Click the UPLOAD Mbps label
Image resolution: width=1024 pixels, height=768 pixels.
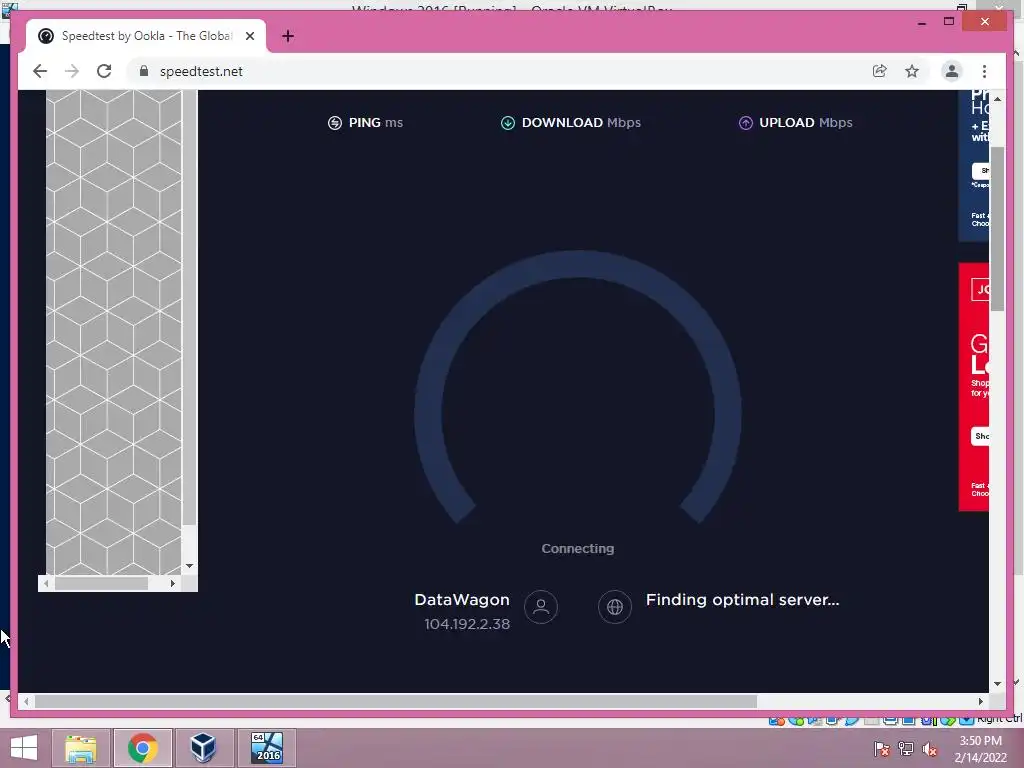coord(806,123)
